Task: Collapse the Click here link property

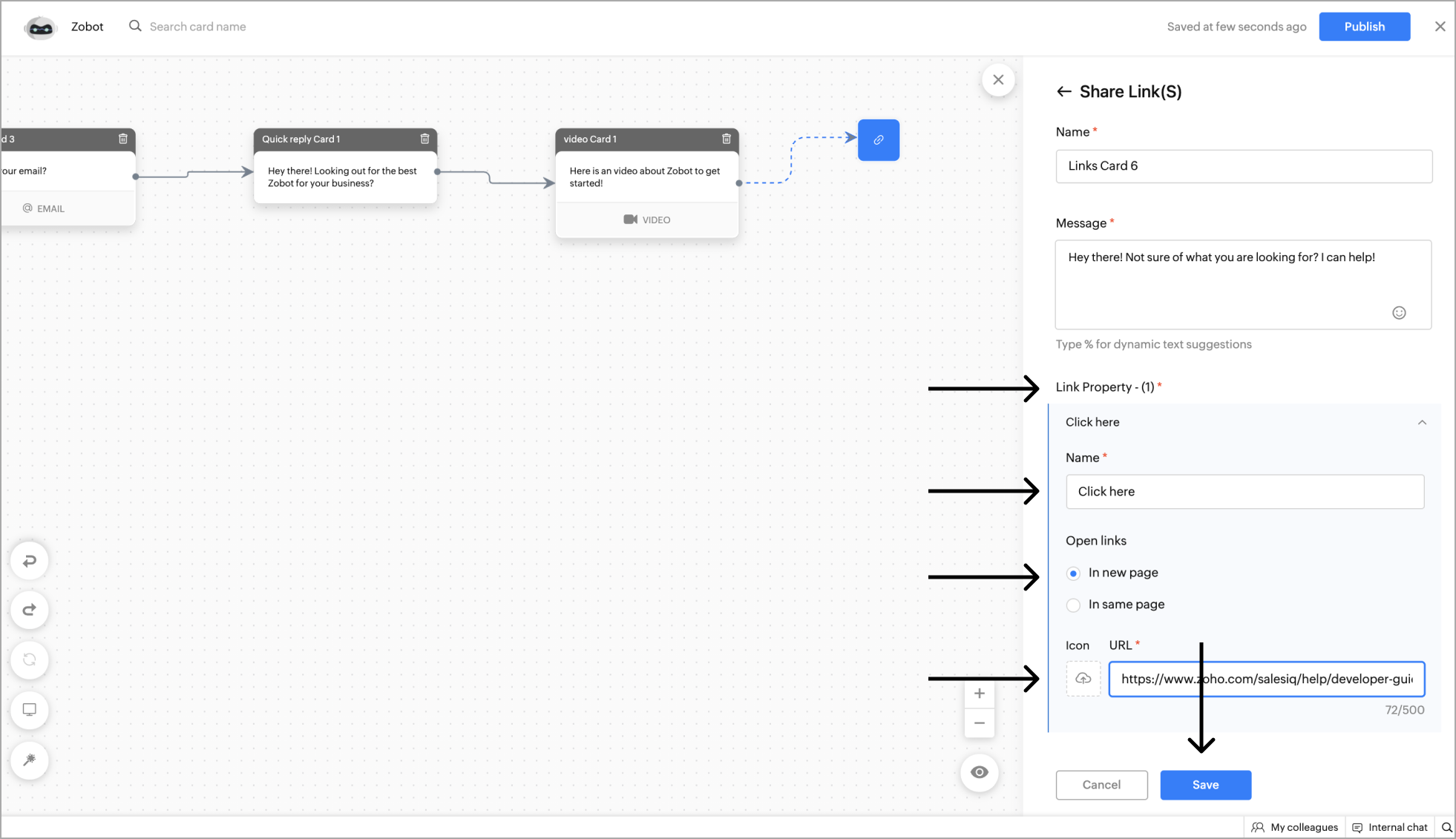Action: click(1422, 422)
